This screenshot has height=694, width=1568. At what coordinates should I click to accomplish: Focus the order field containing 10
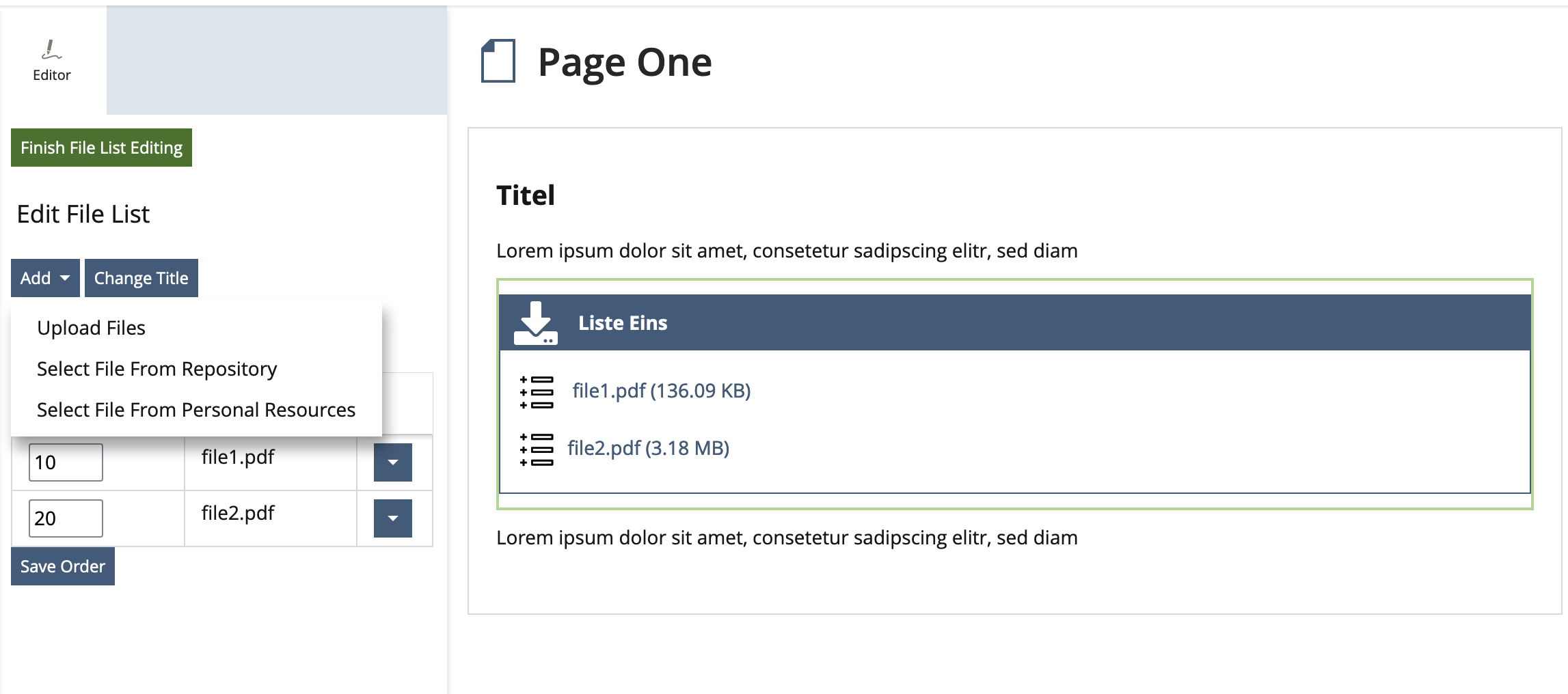point(66,462)
